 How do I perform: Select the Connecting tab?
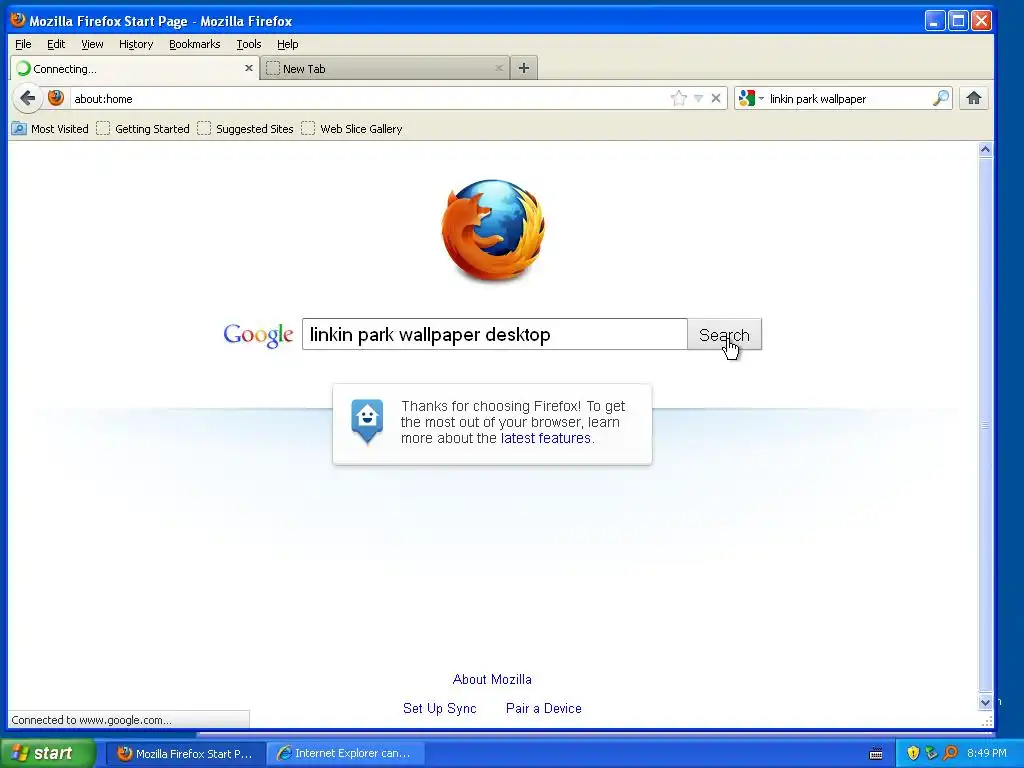click(135, 69)
